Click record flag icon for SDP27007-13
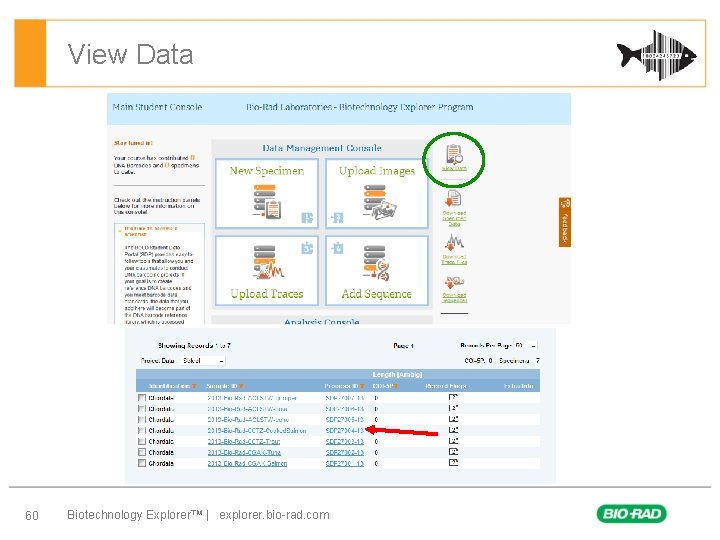The width and height of the screenshot is (720, 540). (x=453, y=398)
